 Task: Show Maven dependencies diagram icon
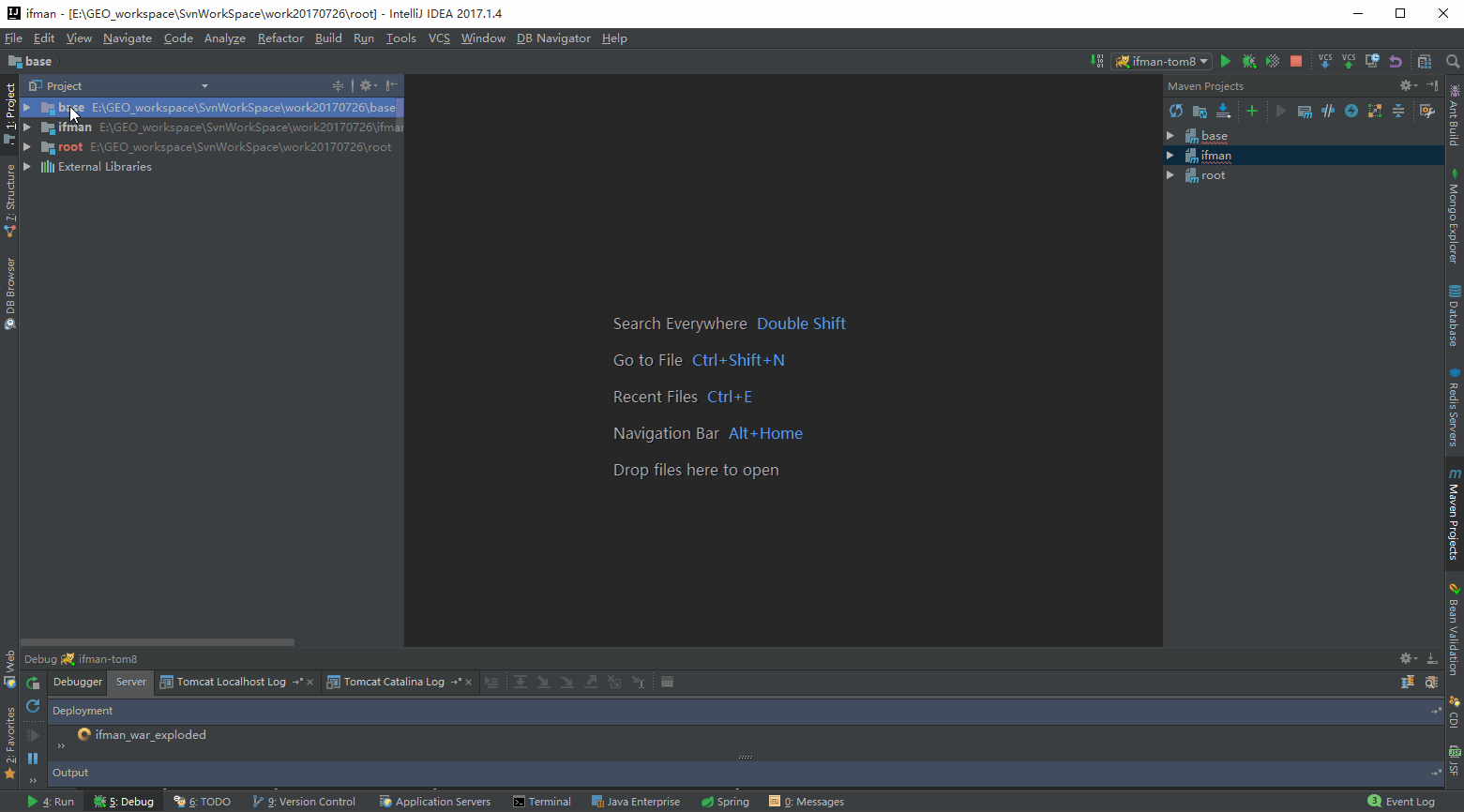[1375, 111]
